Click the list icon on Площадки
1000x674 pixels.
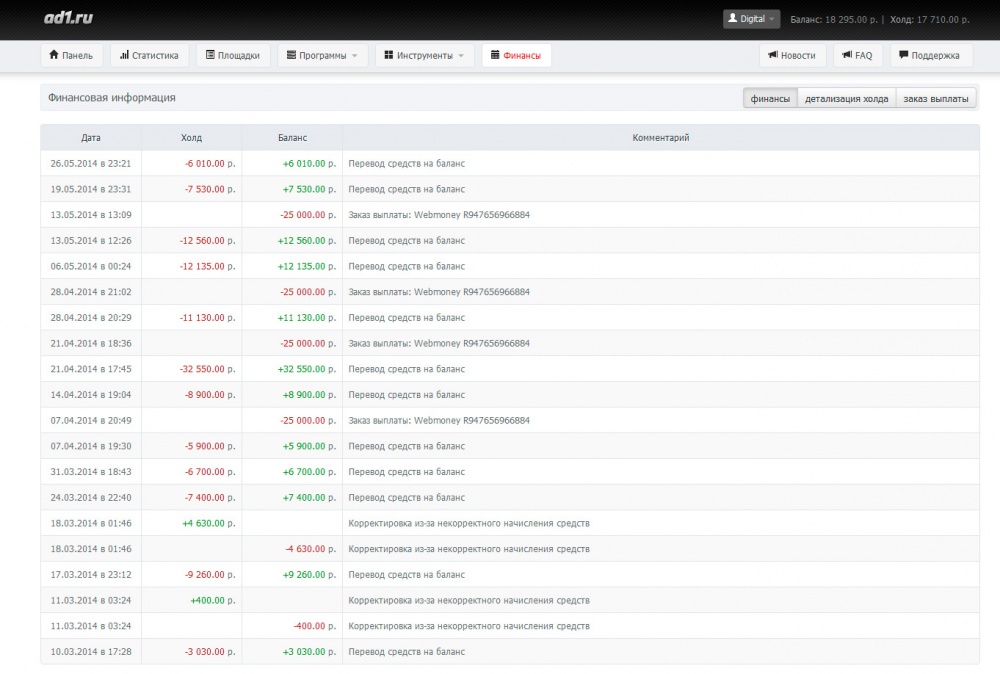pyautogui.click(x=210, y=55)
